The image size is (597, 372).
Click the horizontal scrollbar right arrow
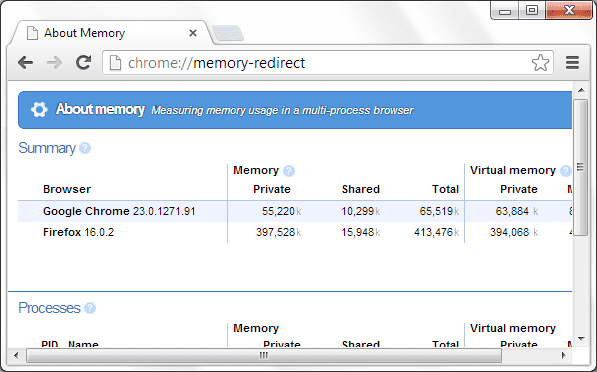click(564, 356)
